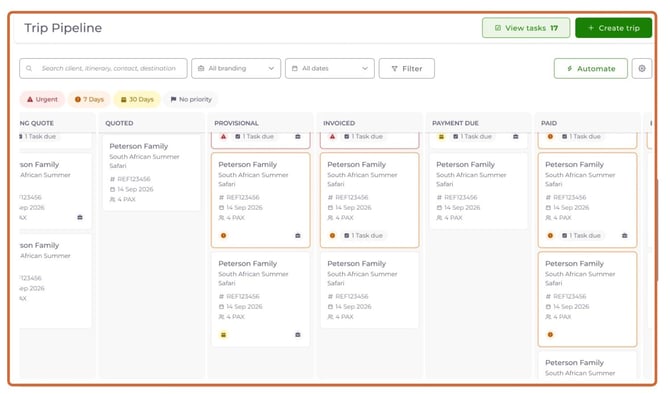Viewport: 670px width, 394px height.
Task: Click the flag icon in No priority chip
Action: pyautogui.click(x=173, y=99)
